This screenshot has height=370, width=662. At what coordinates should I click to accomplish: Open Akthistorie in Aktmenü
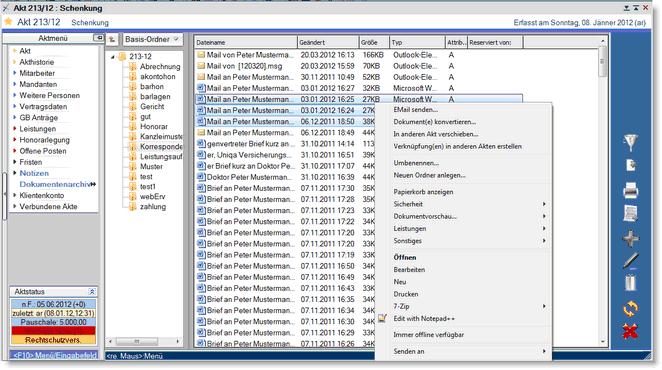[x=36, y=62]
